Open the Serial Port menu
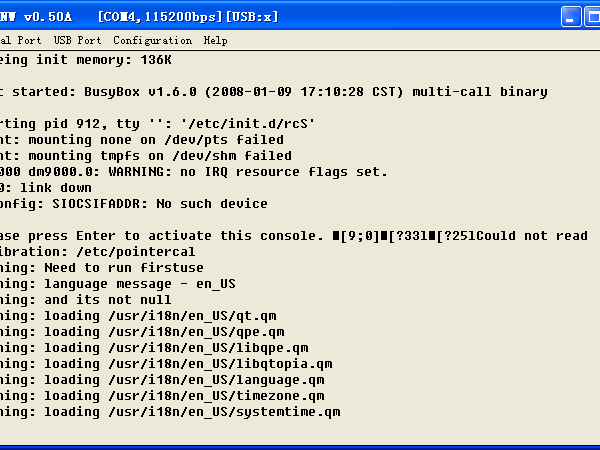 [20, 41]
